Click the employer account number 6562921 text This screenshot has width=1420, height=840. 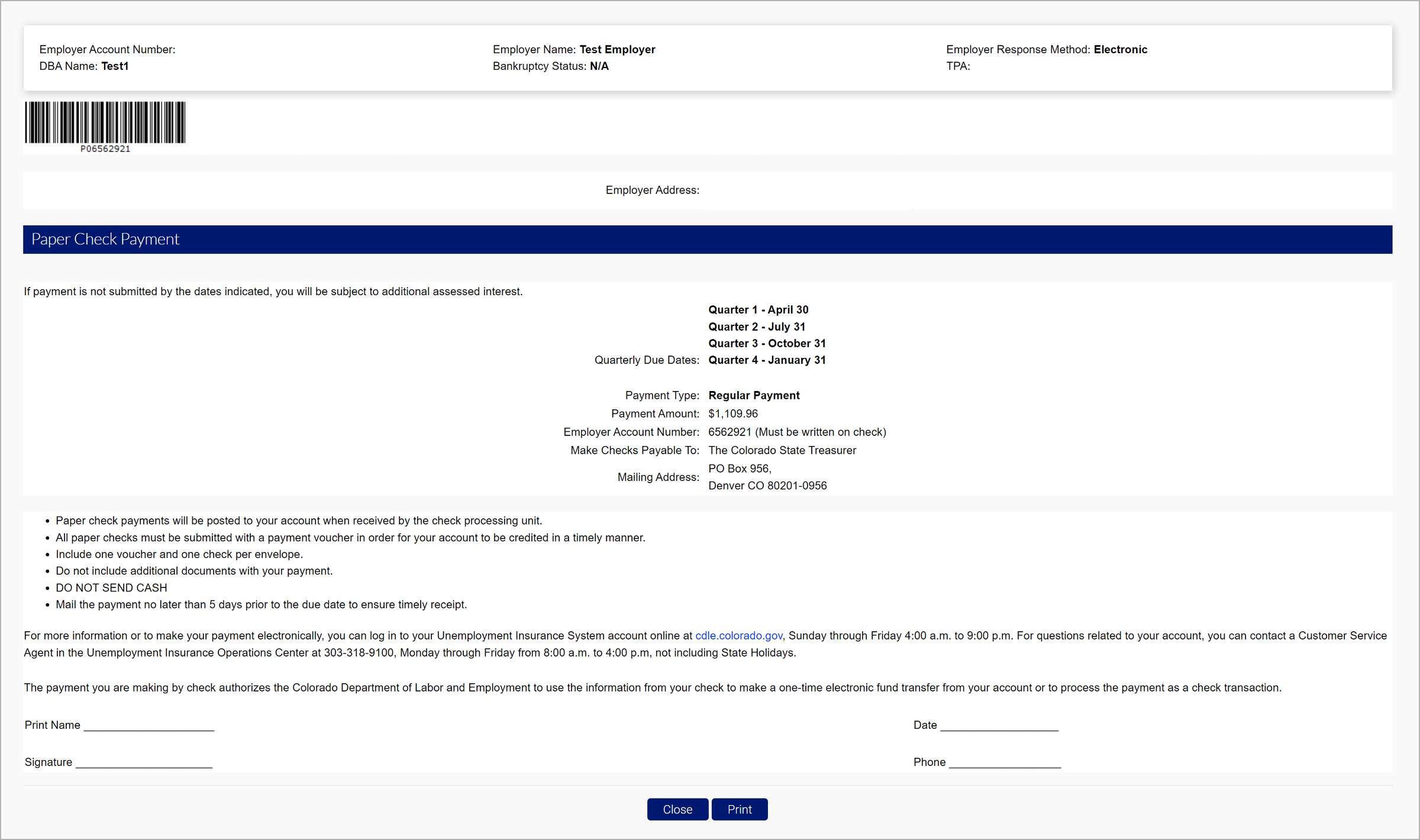pyautogui.click(x=730, y=432)
